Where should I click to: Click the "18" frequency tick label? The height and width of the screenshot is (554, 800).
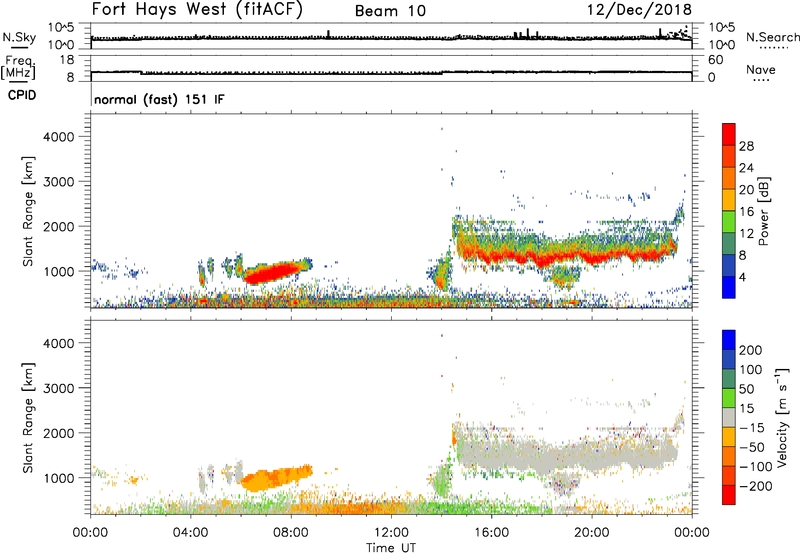(x=66, y=60)
